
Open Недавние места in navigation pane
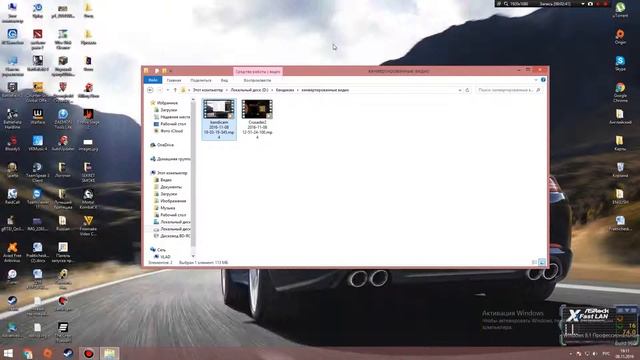[x=175, y=117]
